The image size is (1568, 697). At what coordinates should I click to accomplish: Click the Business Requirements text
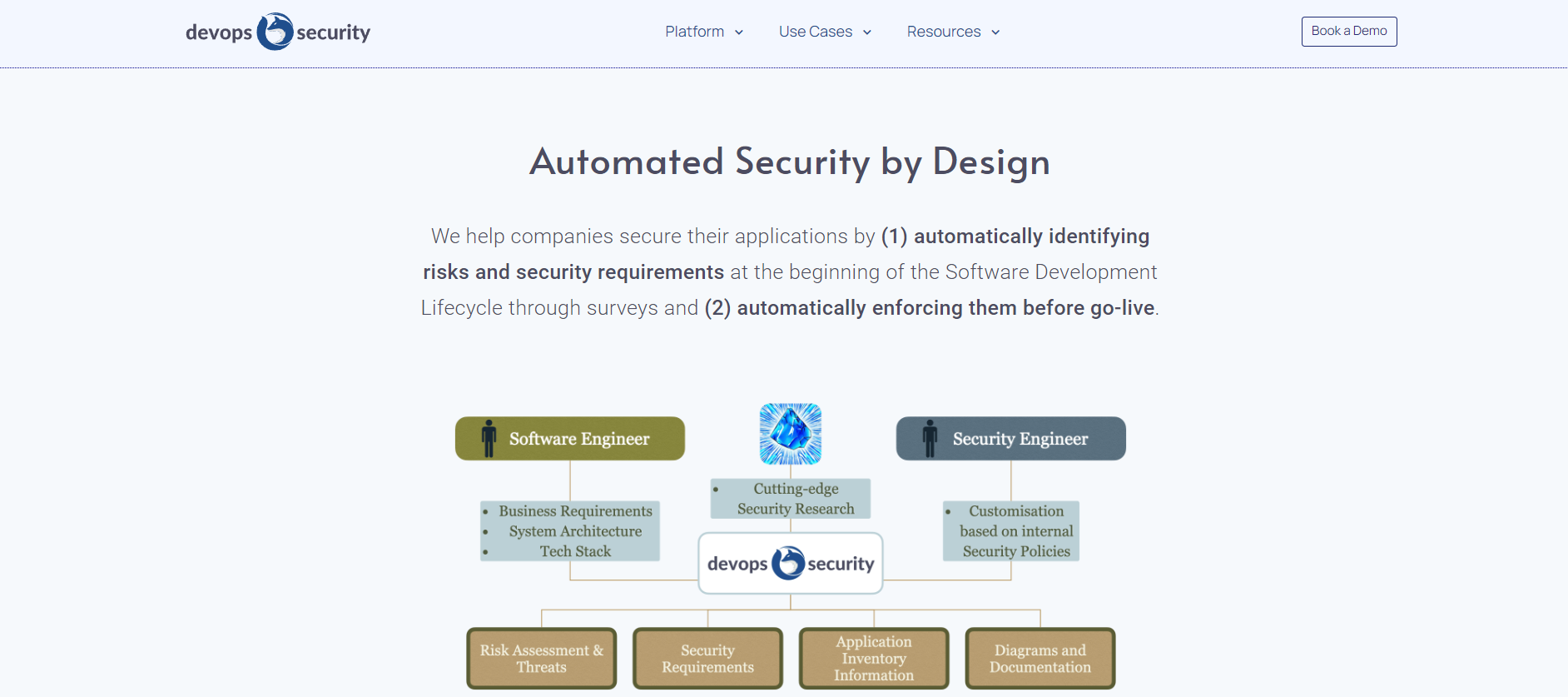576,511
